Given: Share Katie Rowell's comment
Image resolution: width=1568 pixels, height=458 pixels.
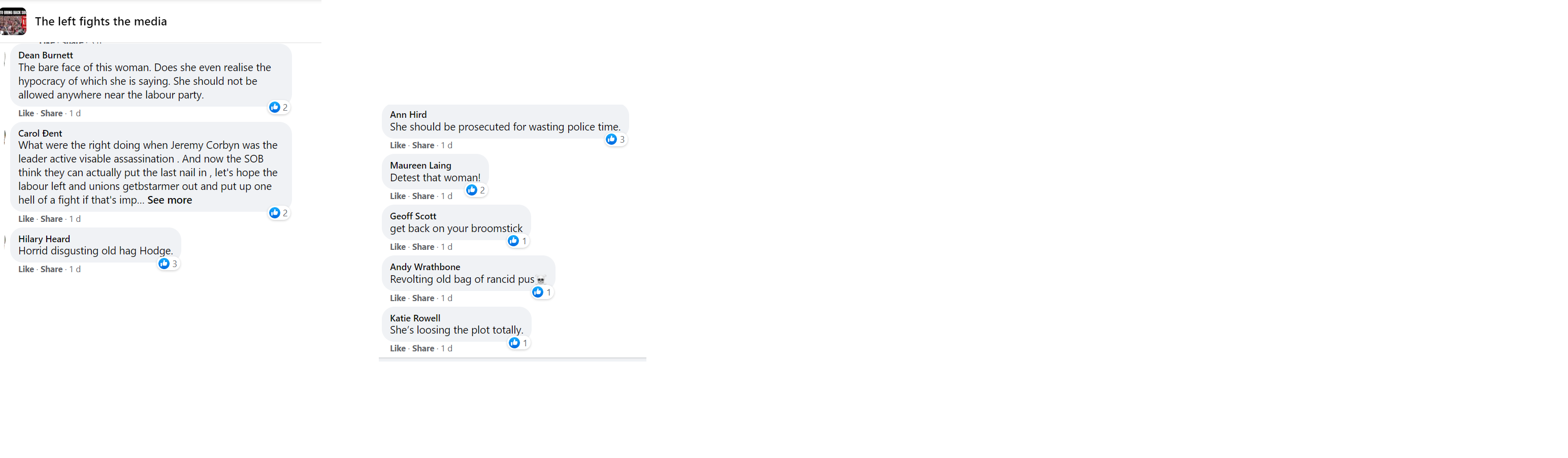Looking at the screenshot, I should coord(423,348).
